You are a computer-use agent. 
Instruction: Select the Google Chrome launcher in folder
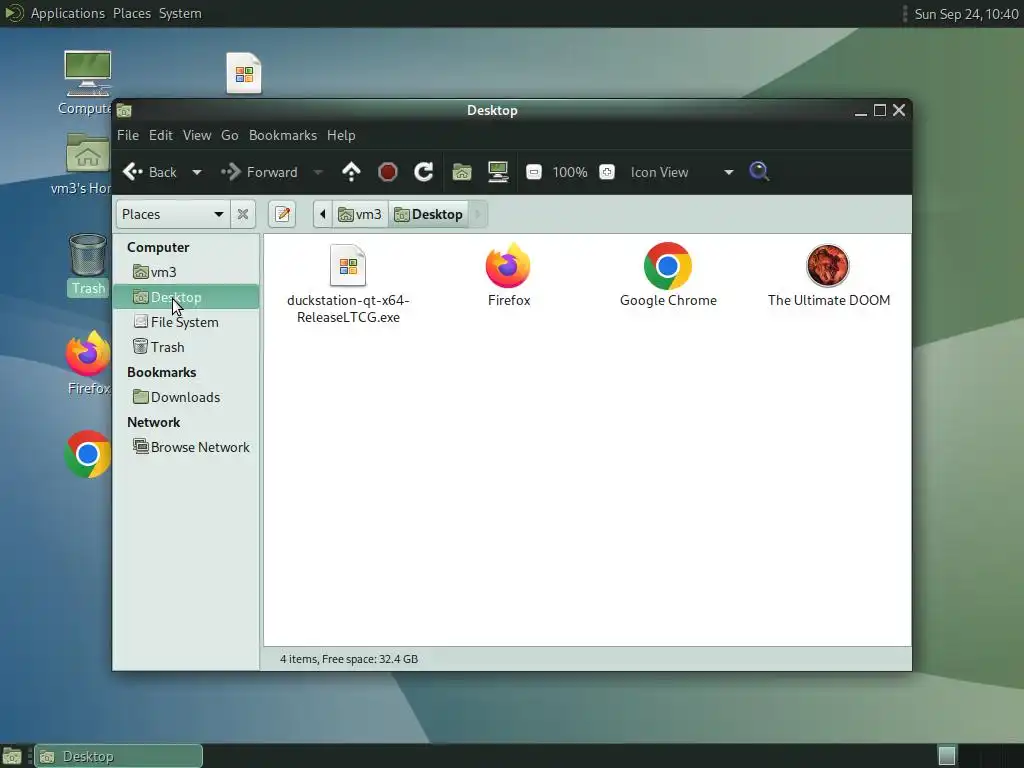tap(667, 266)
